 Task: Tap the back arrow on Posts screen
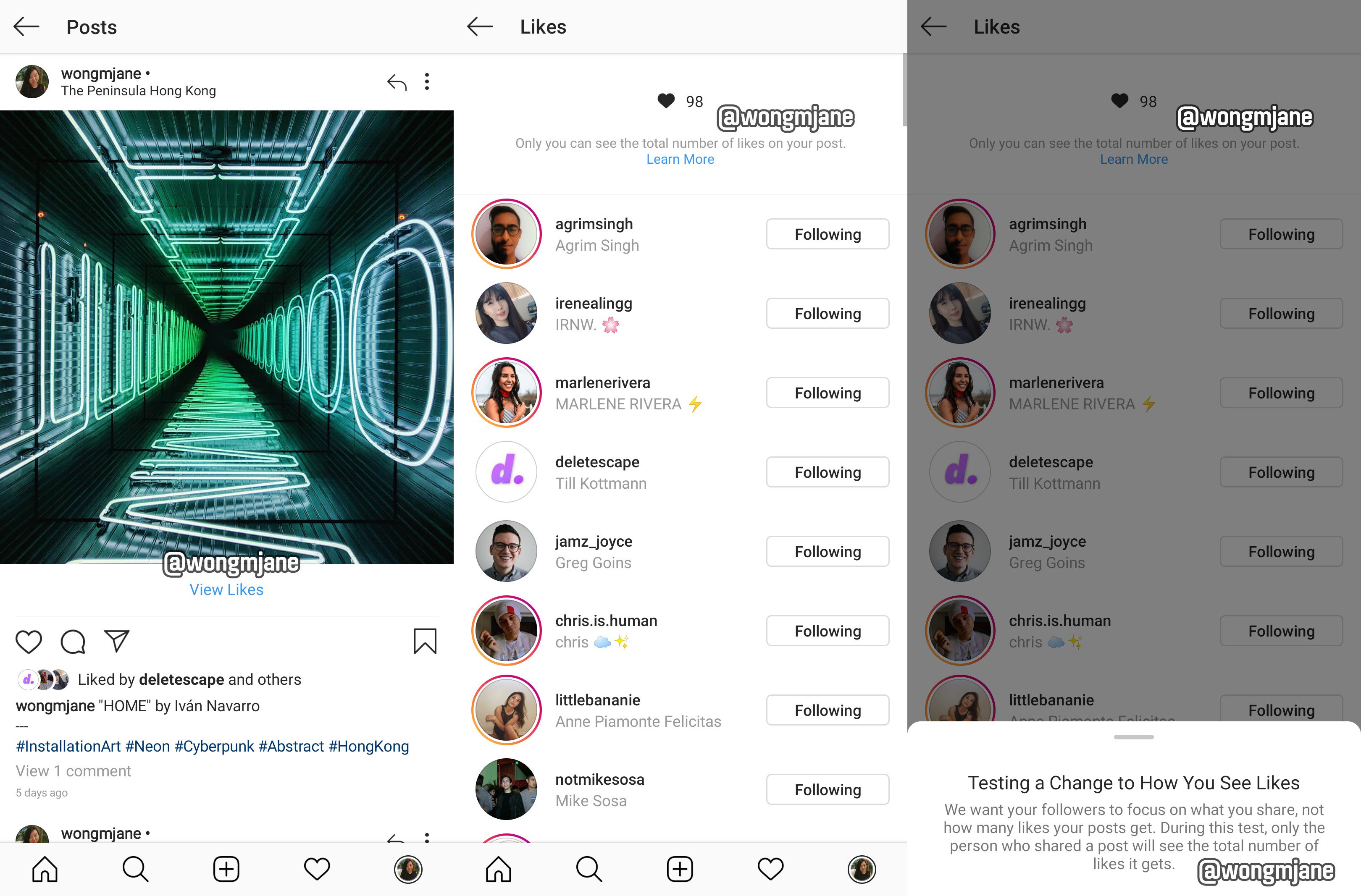pos(27,25)
